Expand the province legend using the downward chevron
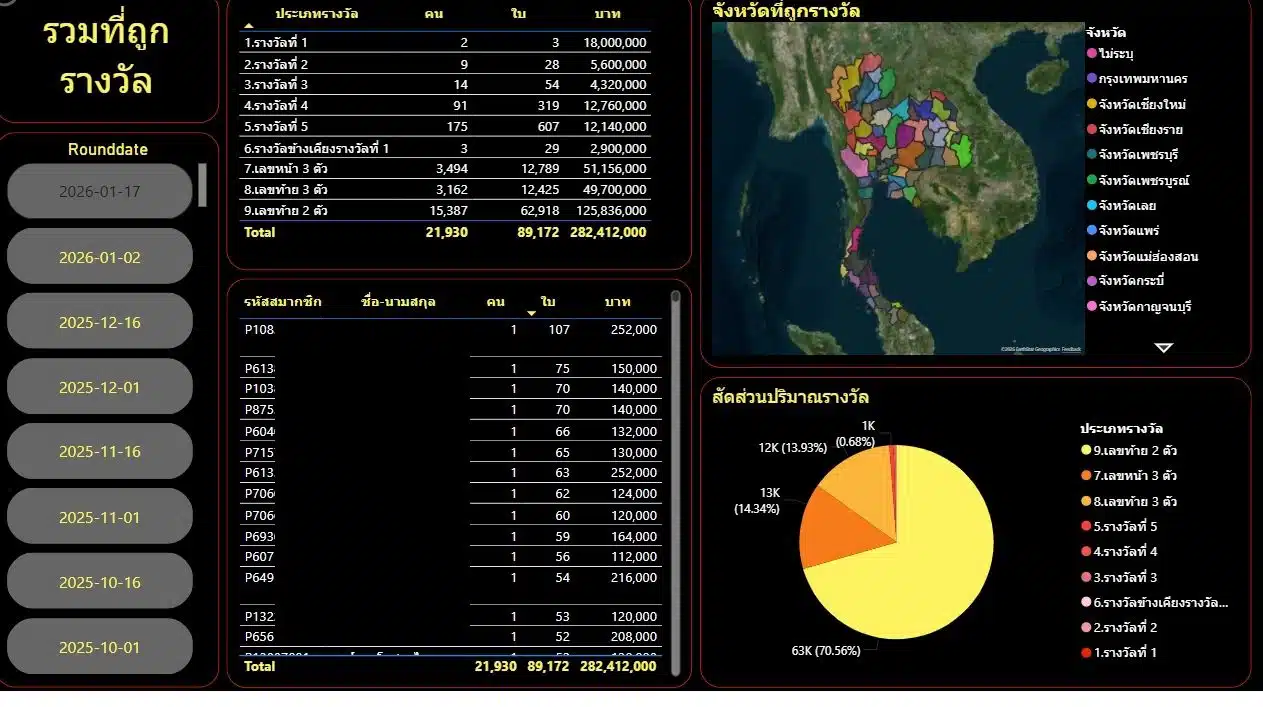The image size is (1263, 707). point(1162,345)
